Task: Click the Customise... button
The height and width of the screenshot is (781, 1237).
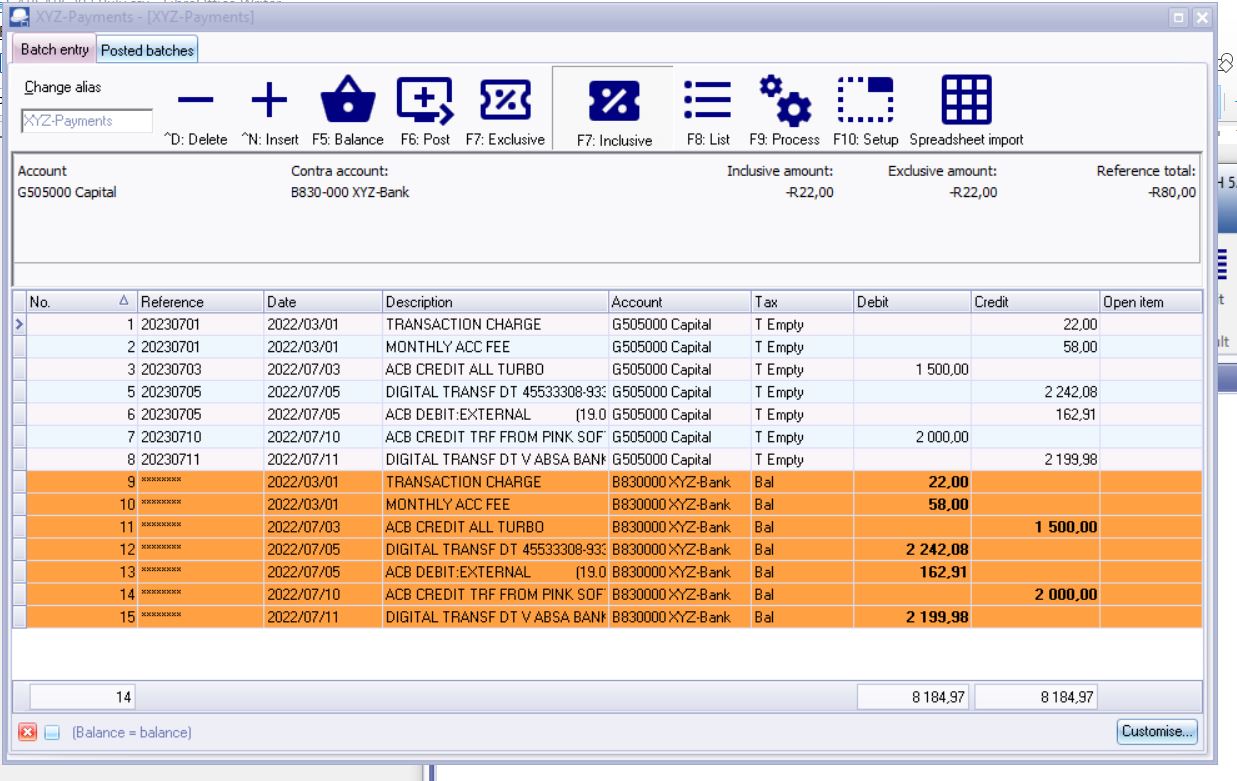Action: click(1156, 731)
